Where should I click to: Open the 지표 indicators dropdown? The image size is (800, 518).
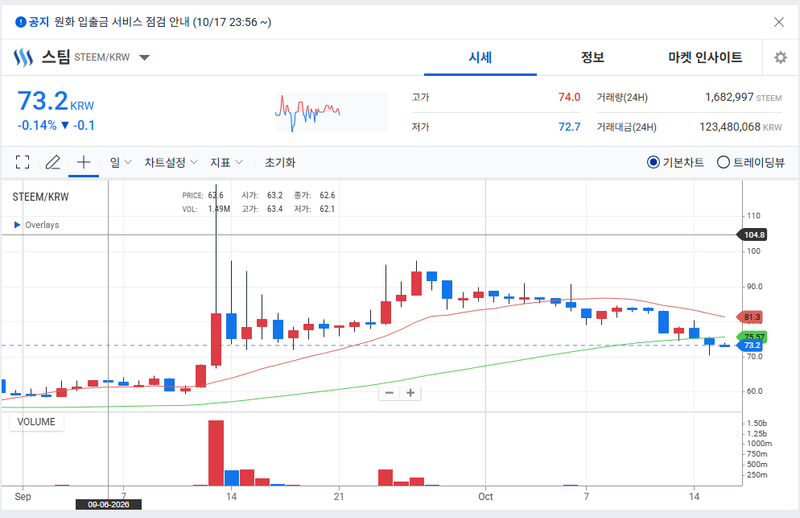[226, 162]
